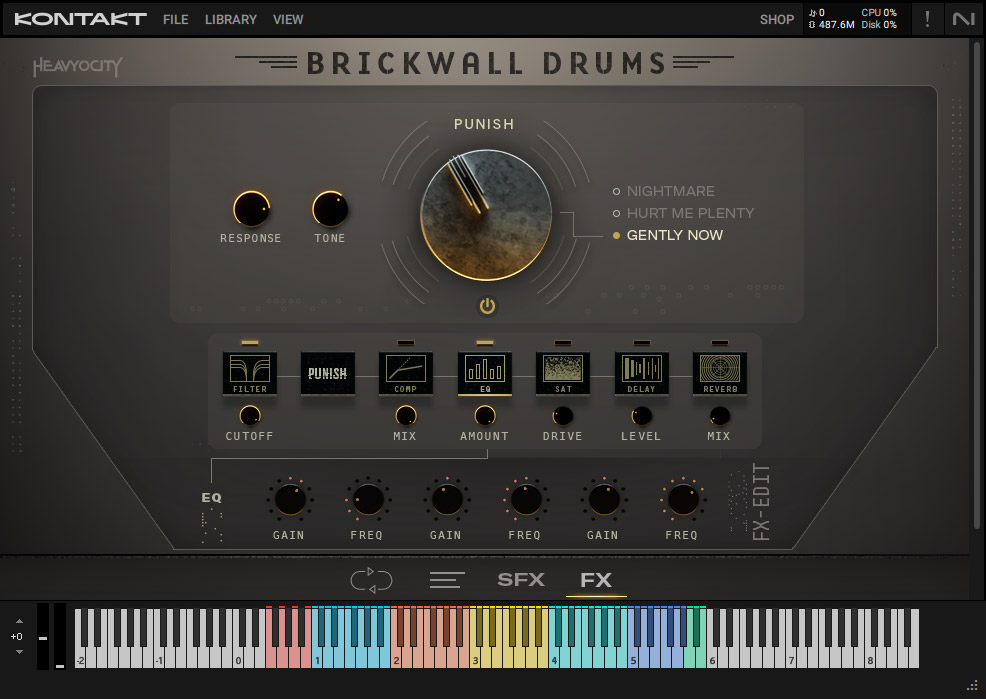The width and height of the screenshot is (986, 699).
Task: Click the Native Instruments logo icon
Action: 963,19
